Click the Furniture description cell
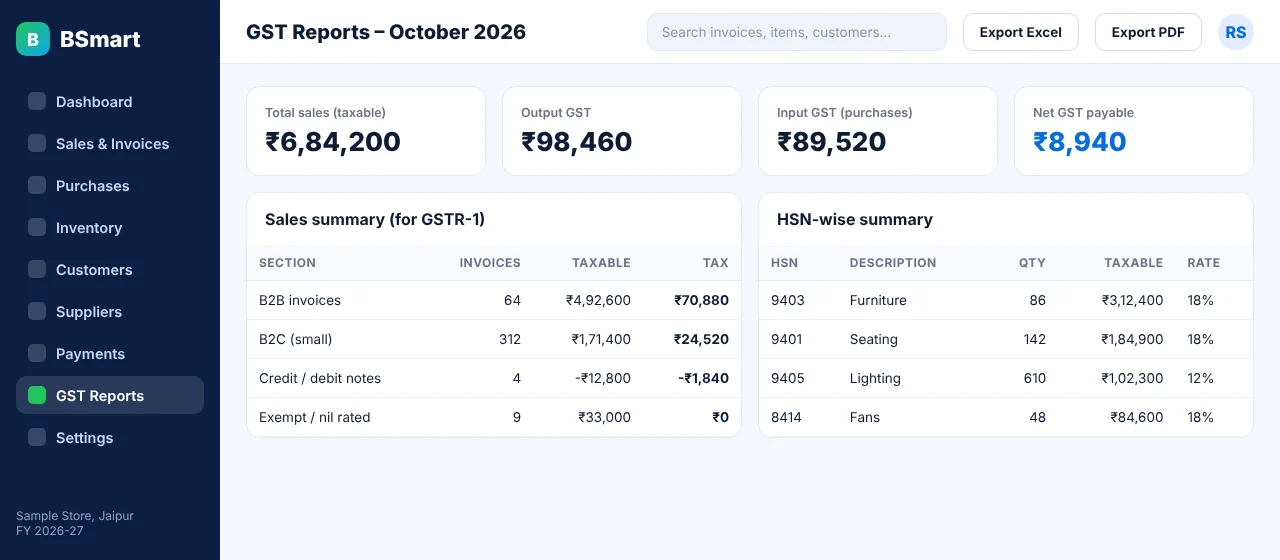Image resolution: width=1280 pixels, height=560 pixels. pyautogui.click(x=878, y=300)
